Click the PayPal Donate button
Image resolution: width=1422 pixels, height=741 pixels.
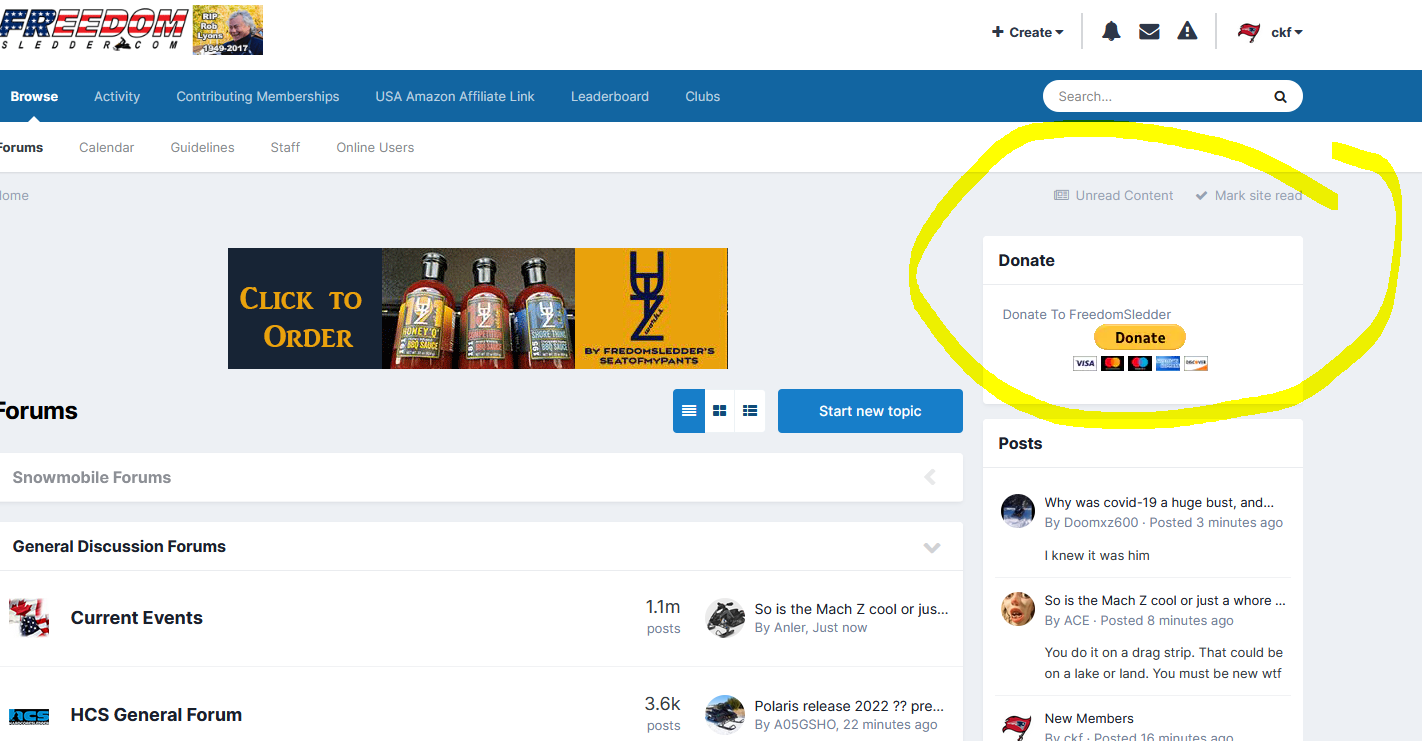[x=1140, y=337]
